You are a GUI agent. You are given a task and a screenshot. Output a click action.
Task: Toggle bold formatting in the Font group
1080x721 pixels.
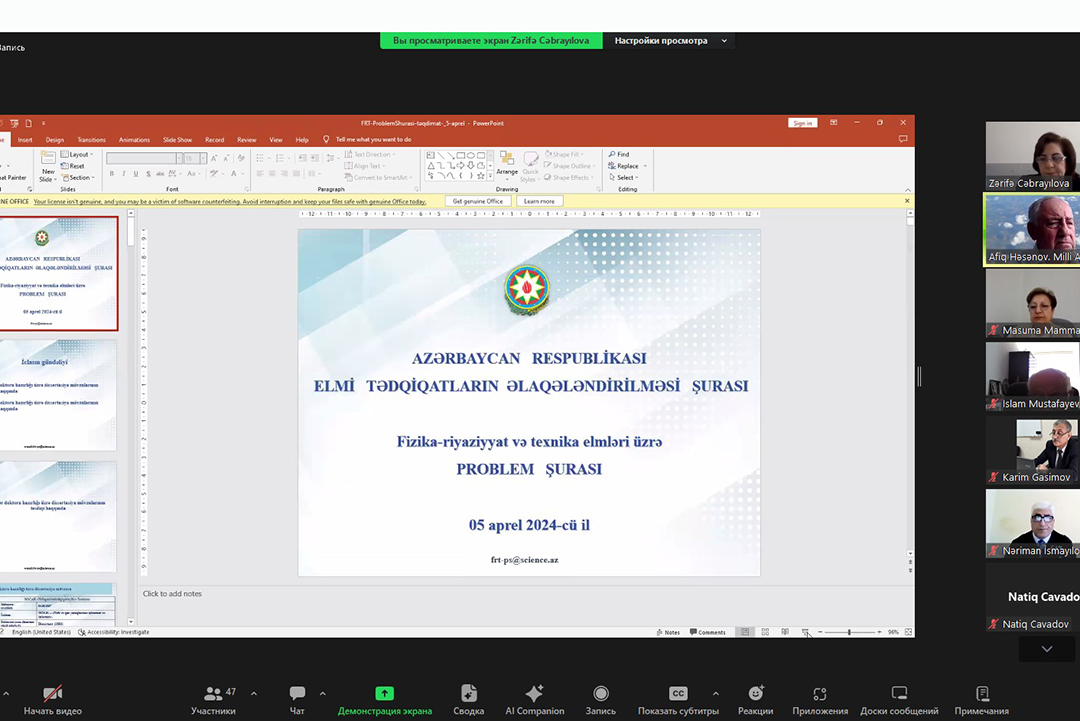[112, 173]
